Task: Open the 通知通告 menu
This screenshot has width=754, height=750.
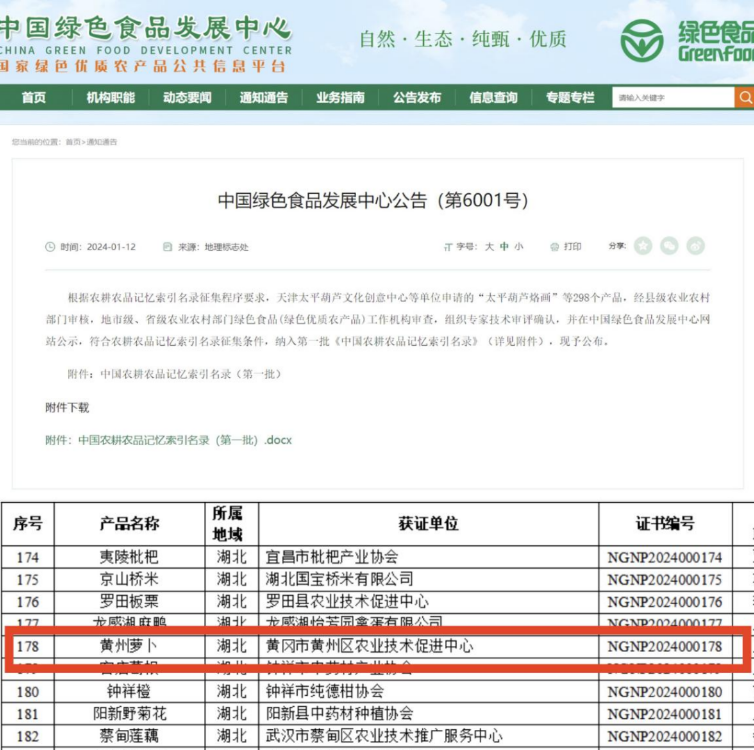Action: click(x=264, y=98)
